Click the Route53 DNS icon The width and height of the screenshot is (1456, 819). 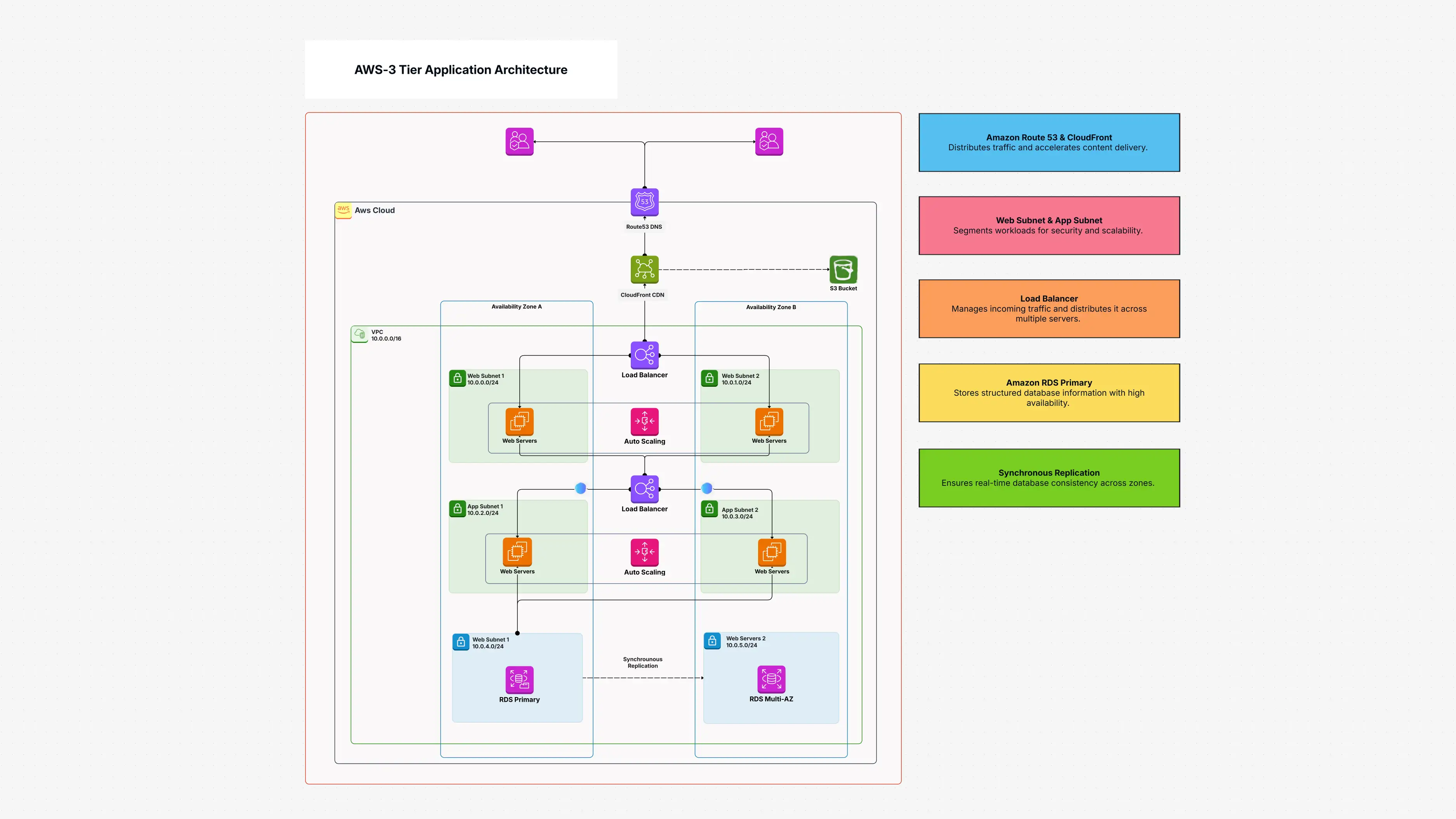[644, 202]
